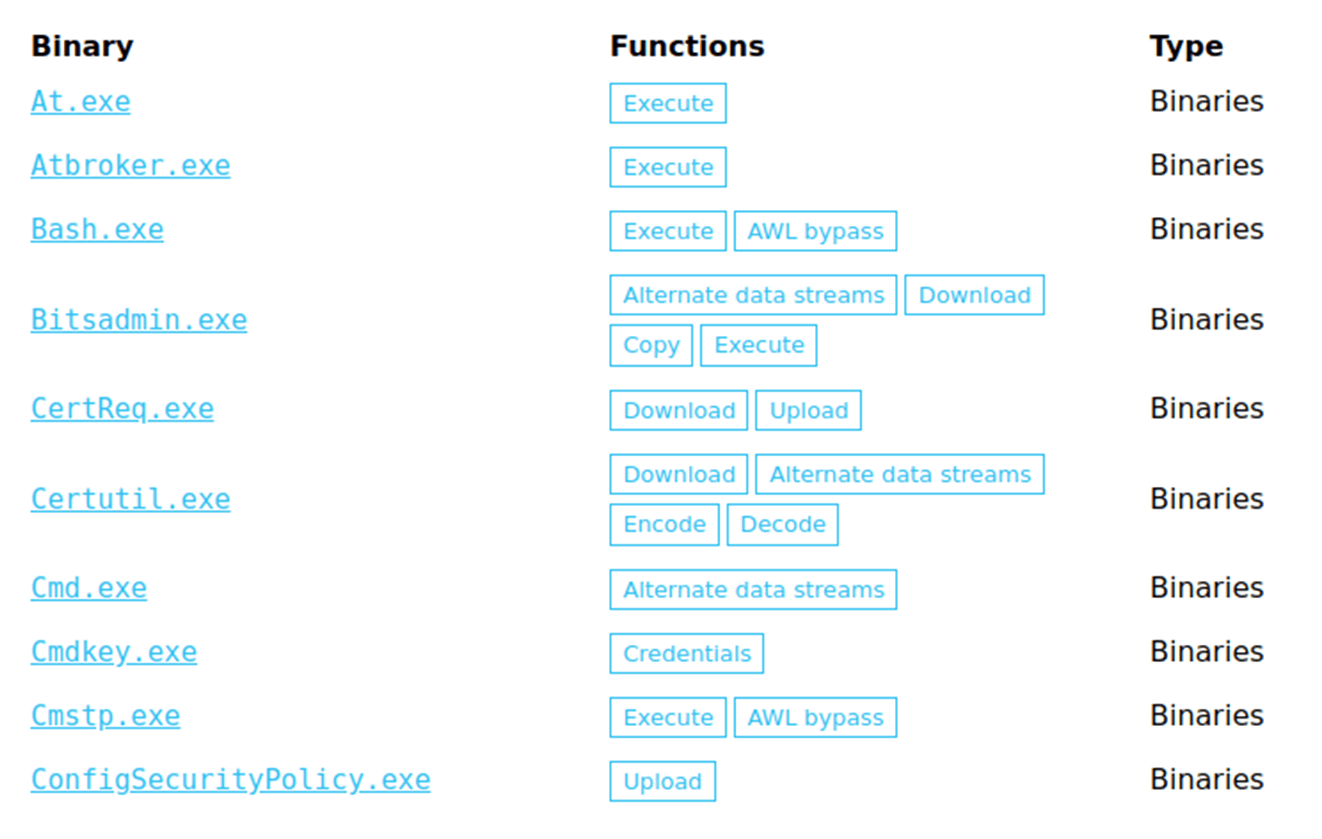Open the Atbroker.exe link

pyautogui.click(x=130, y=166)
